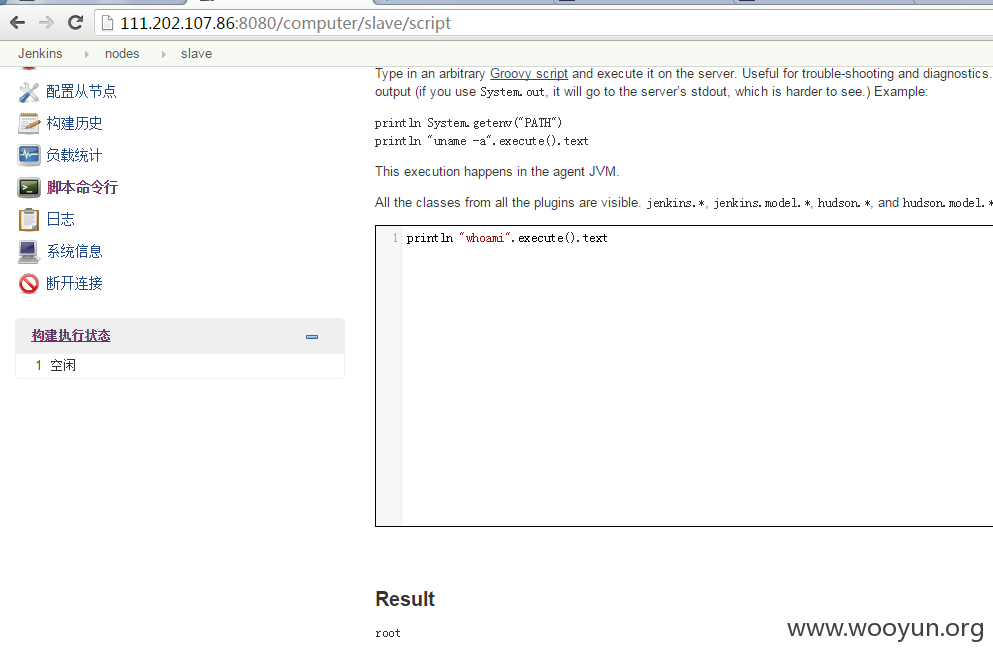Click the 负载统计 monitor icon
Image resolution: width=993 pixels, height=657 pixels.
(28, 155)
